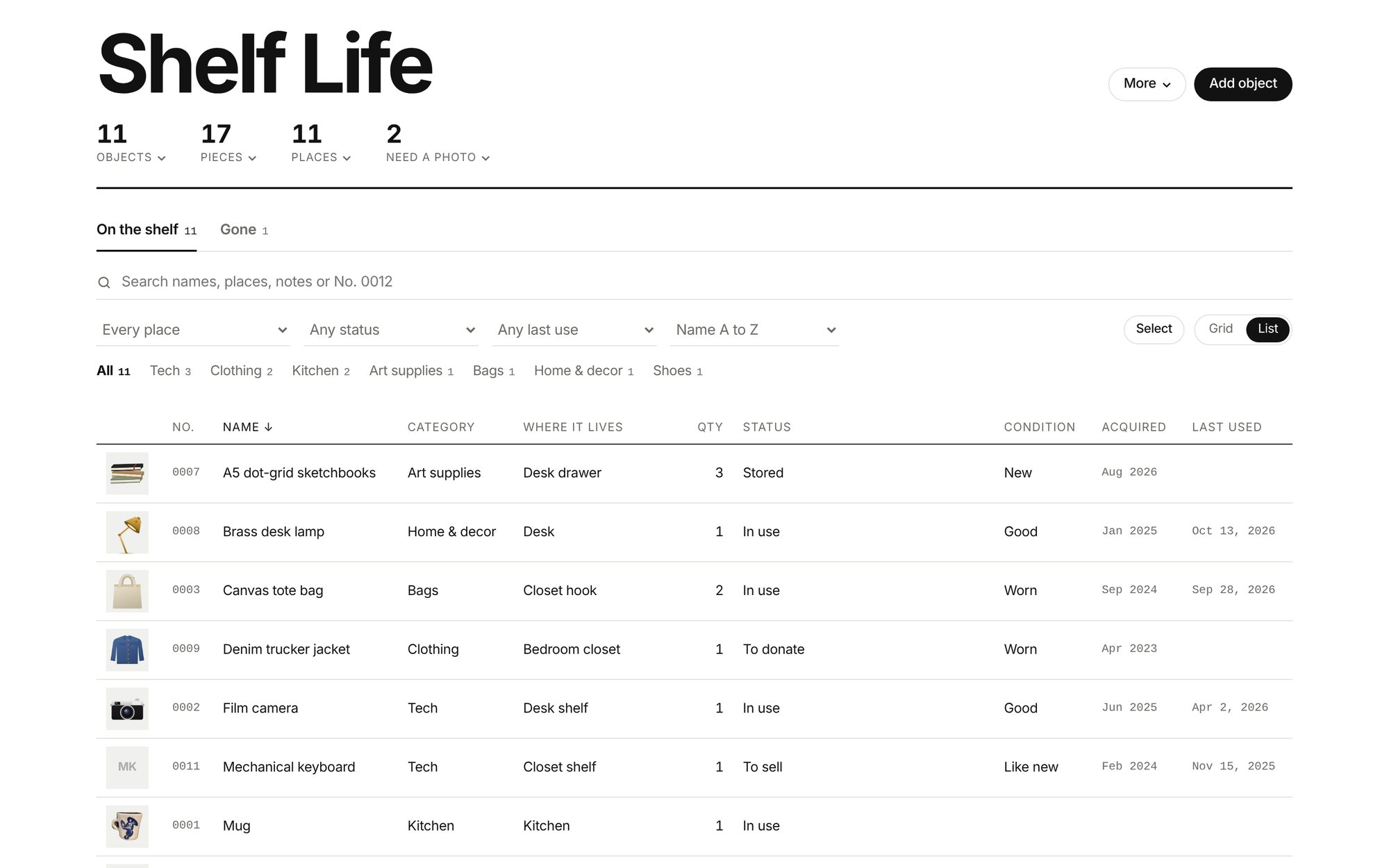
Task: Filter by Shoes category
Action: click(x=677, y=371)
